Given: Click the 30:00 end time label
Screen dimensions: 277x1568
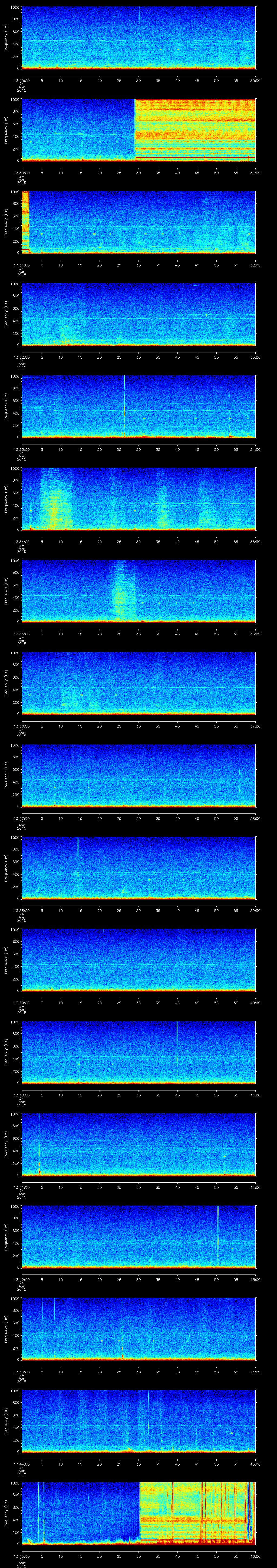Looking at the screenshot, I should pos(256,80).
